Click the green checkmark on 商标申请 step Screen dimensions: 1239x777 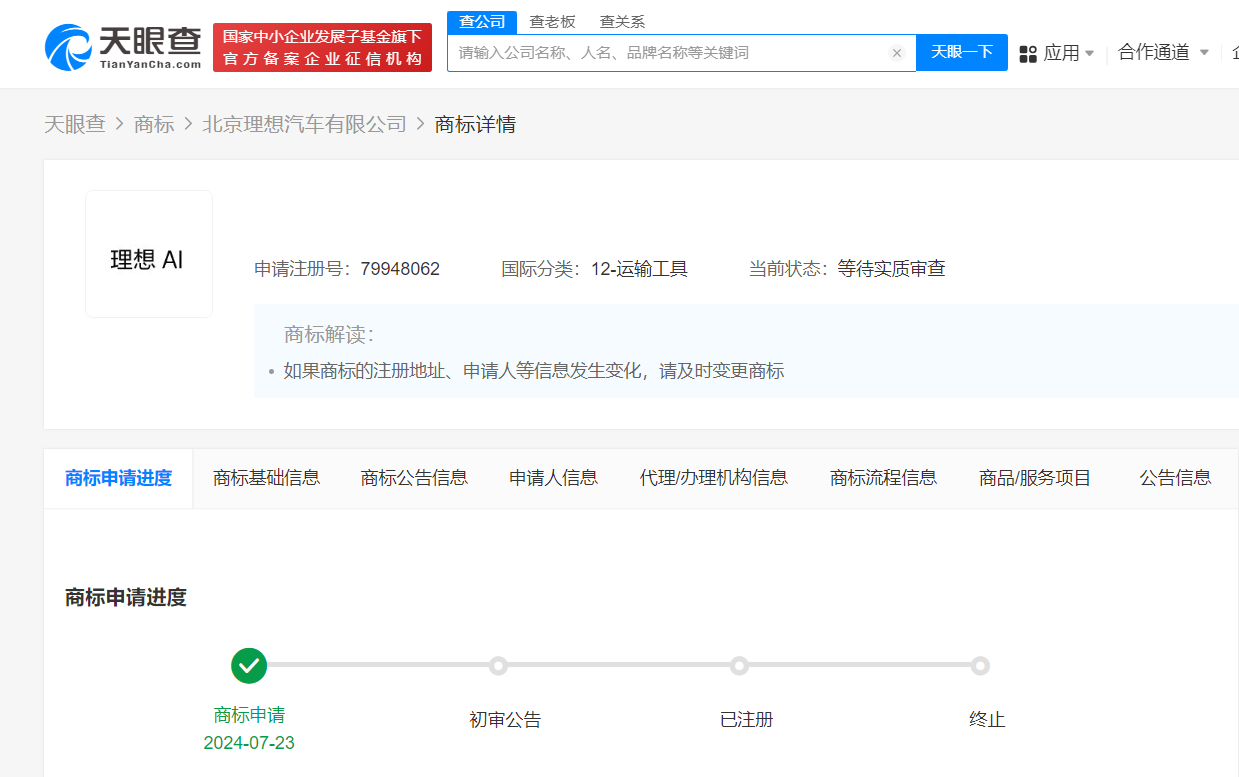point(249,665)
